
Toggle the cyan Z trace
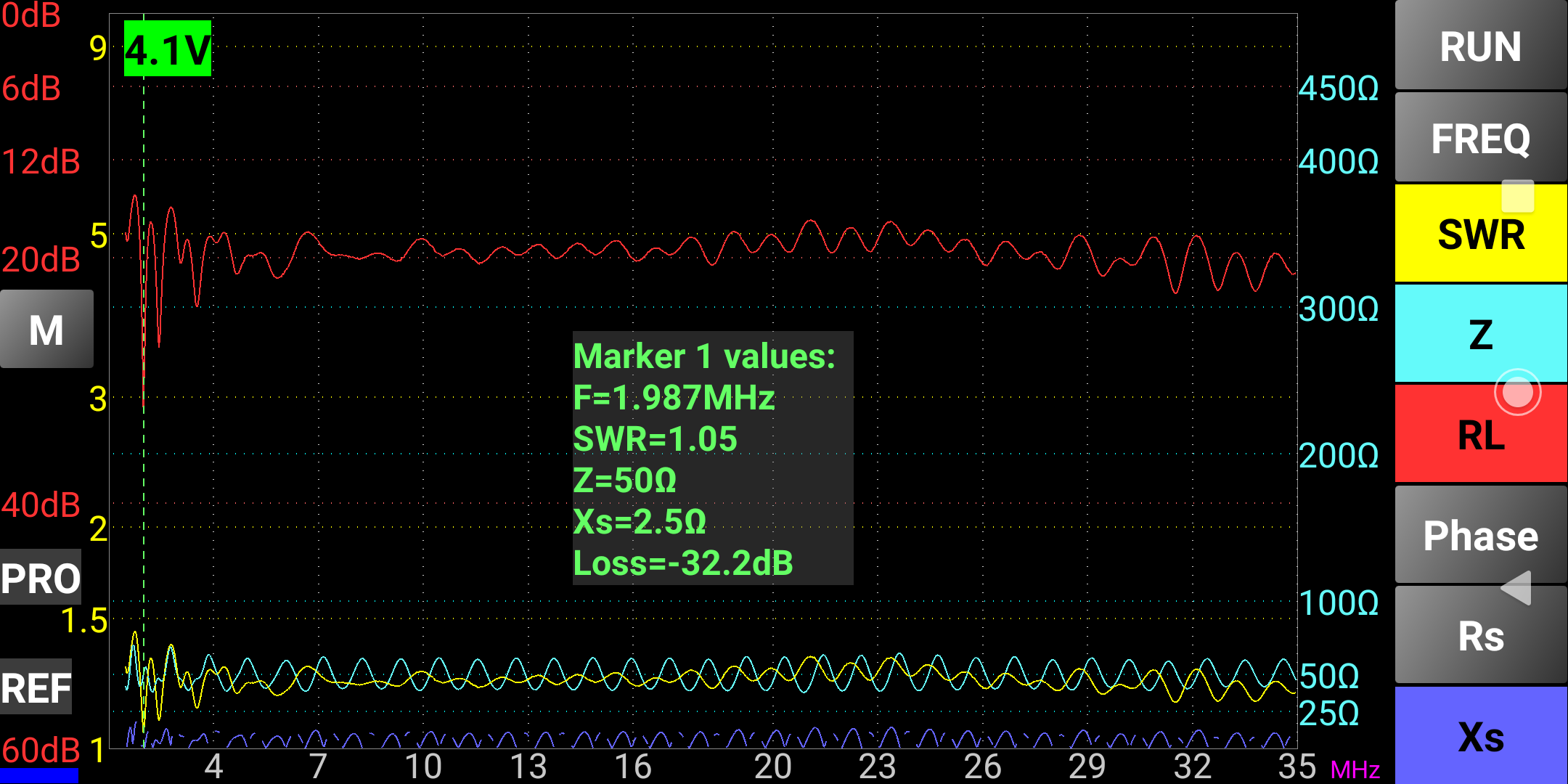(x=1480, y=334)
